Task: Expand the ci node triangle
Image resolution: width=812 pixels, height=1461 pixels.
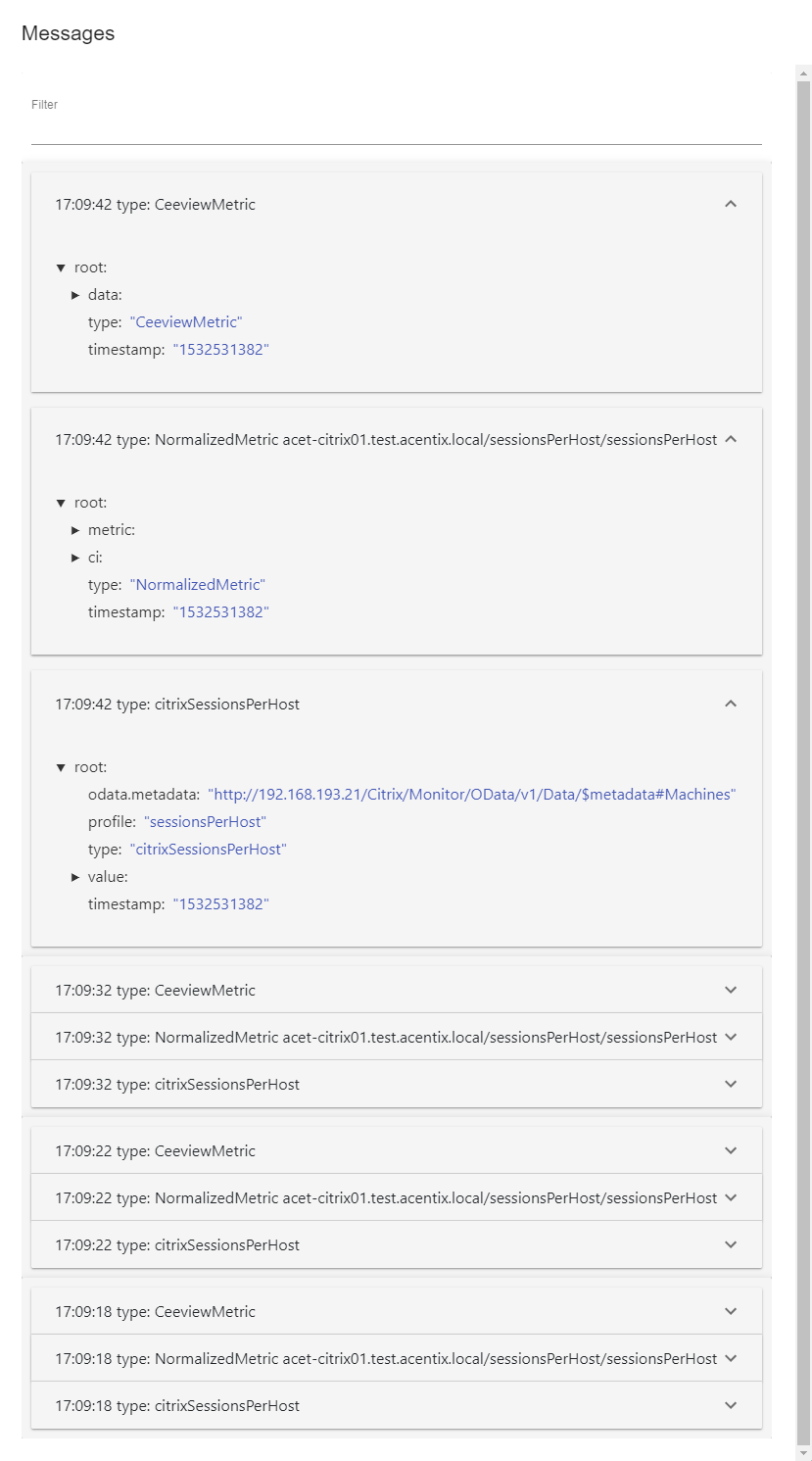Action: pyautogui.click(x=75, y=558)
